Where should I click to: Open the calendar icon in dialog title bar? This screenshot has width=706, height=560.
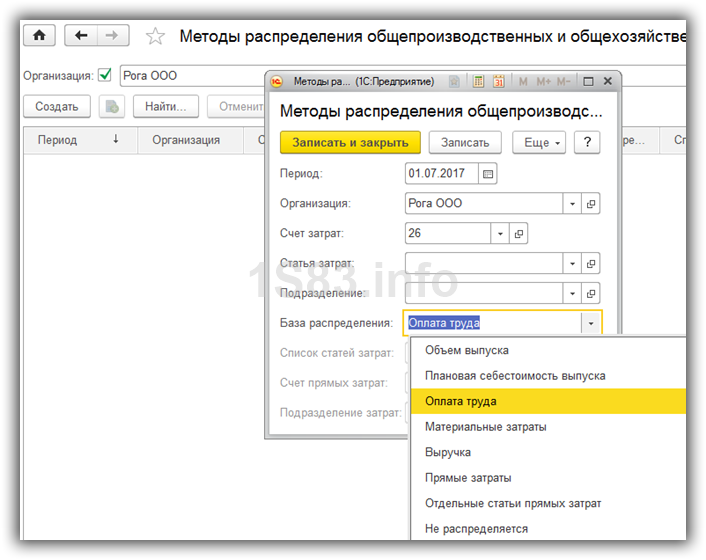coord(498,82)
